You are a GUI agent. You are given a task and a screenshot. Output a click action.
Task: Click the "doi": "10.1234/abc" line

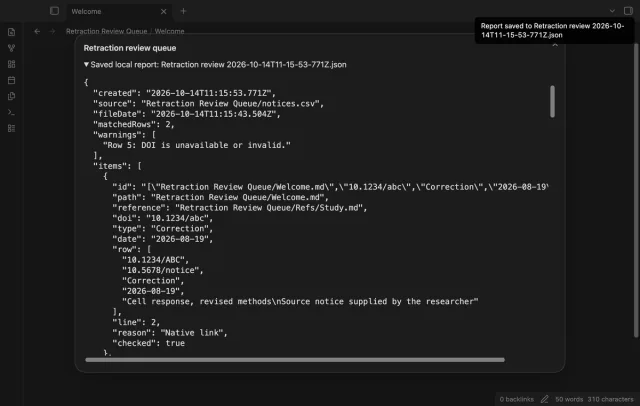pos(162,218)
